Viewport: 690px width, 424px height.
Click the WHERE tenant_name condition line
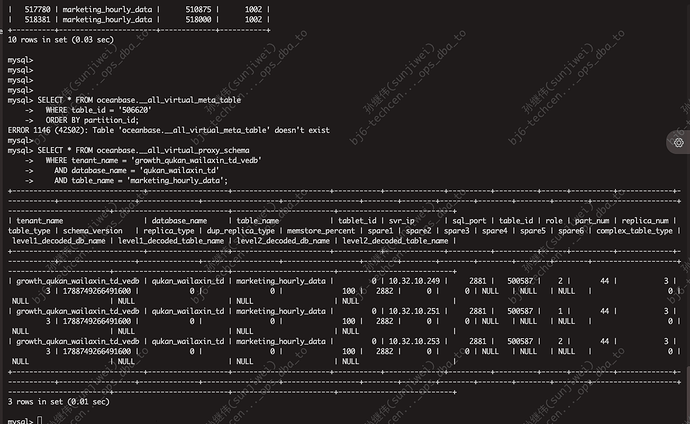coord(154,160)
